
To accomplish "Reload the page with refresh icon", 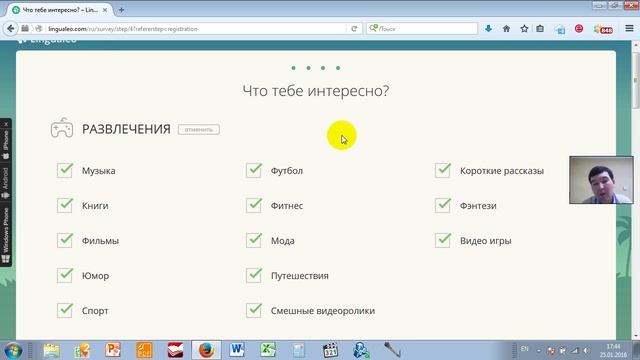I will tap(354, 29).
